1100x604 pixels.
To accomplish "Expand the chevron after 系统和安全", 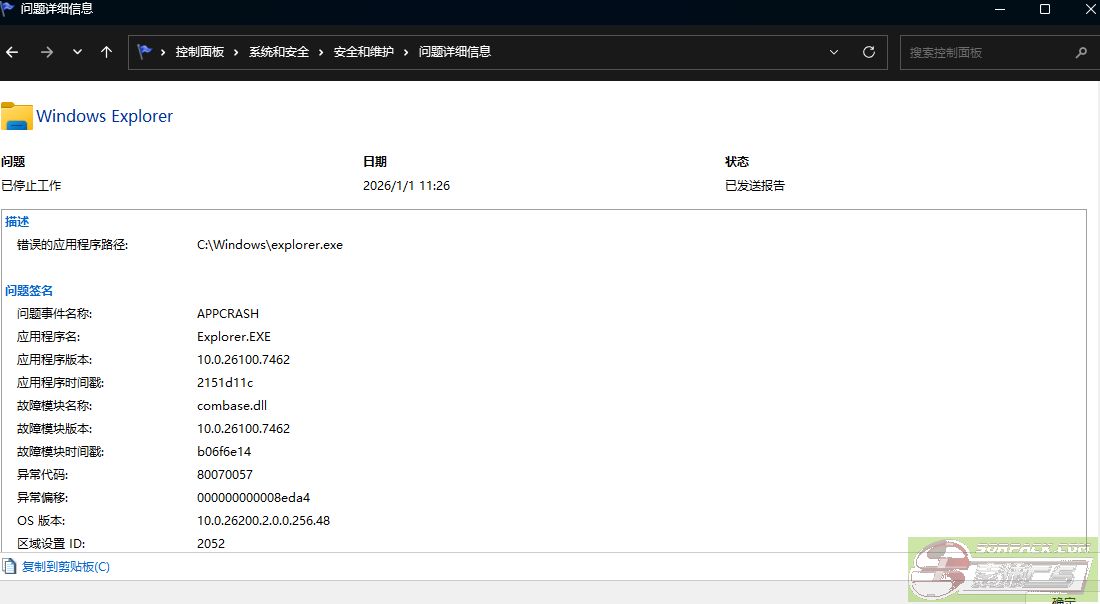I will (x=322, y=52).
